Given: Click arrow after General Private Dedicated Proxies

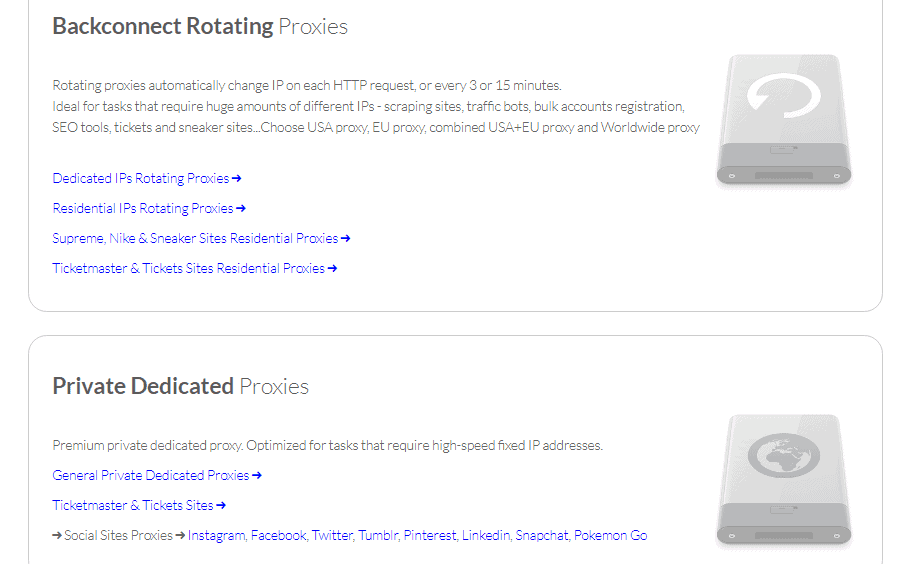Looking at the screenshot, I should point(257,476).
